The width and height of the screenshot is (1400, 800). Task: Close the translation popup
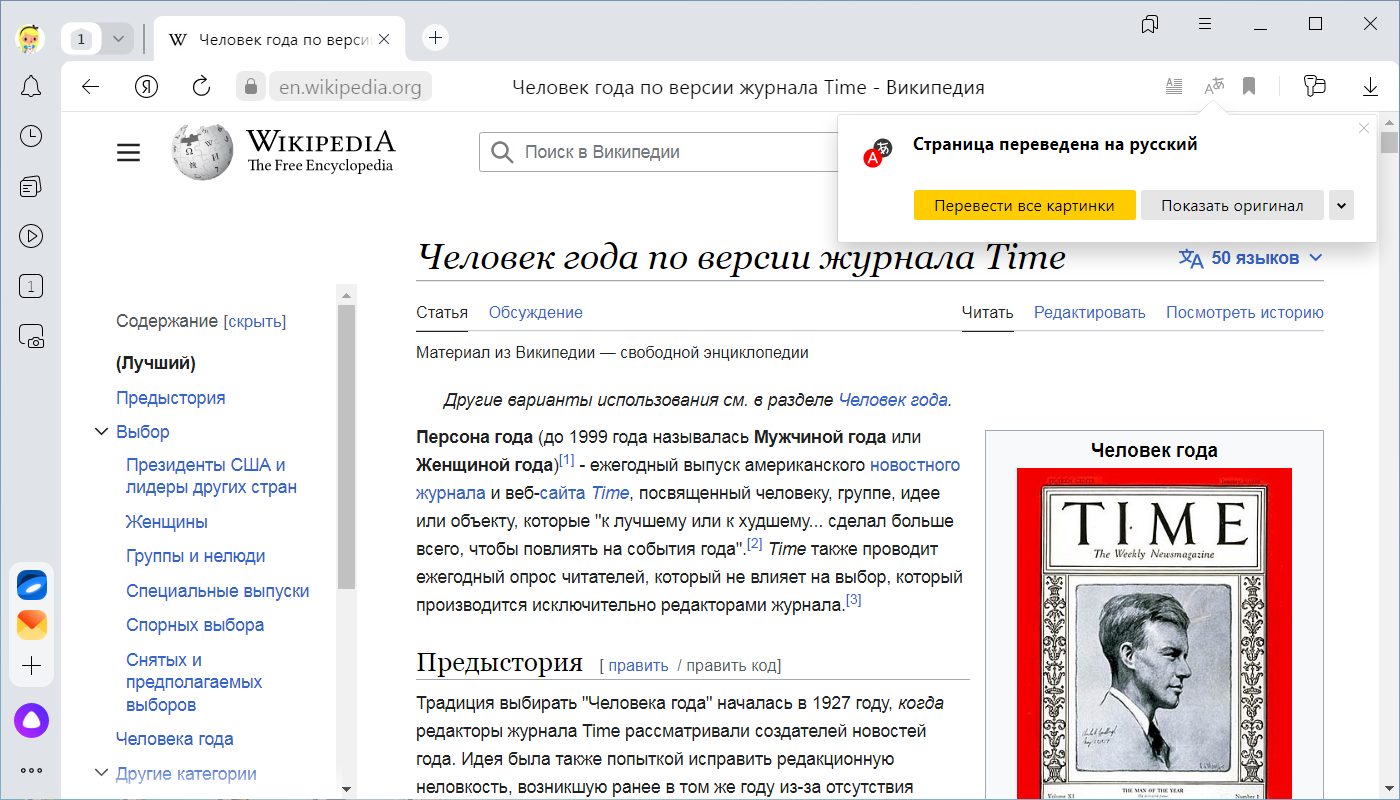[x=1363, y=127]
